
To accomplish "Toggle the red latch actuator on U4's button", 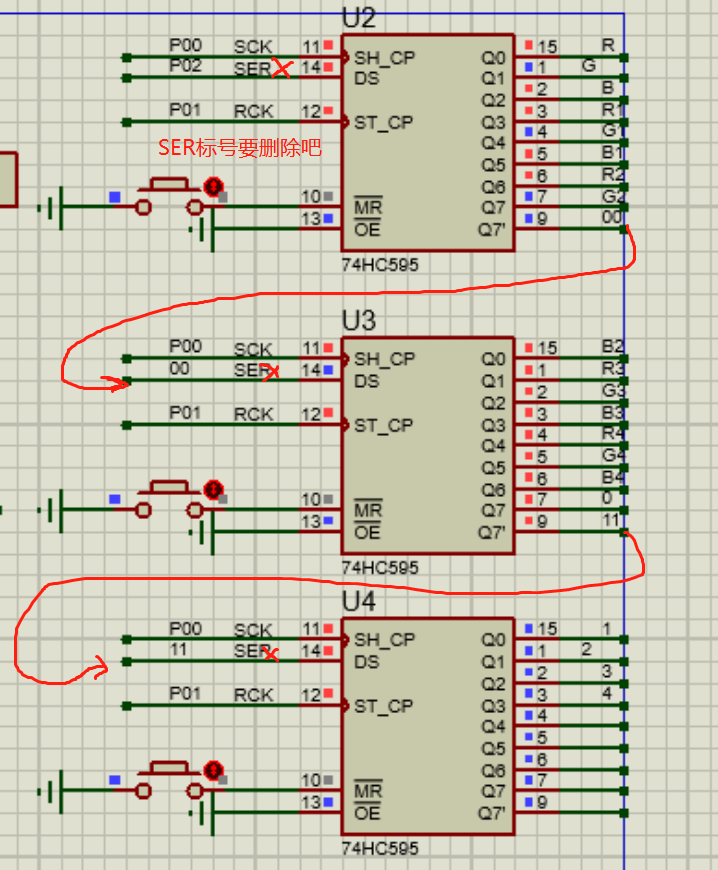I will 214,770.
